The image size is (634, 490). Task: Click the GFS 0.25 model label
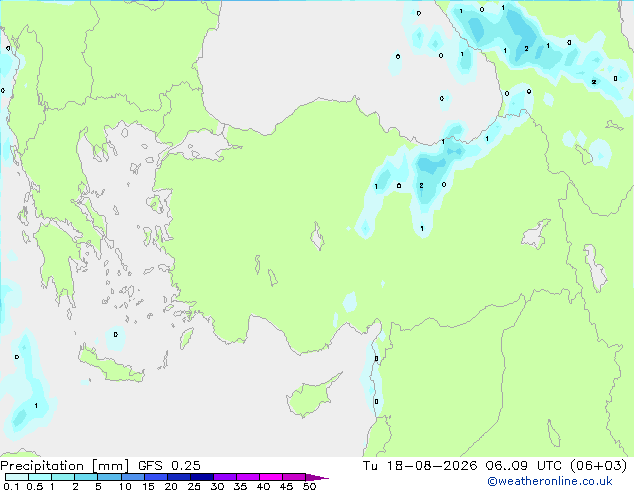[169, 466]
